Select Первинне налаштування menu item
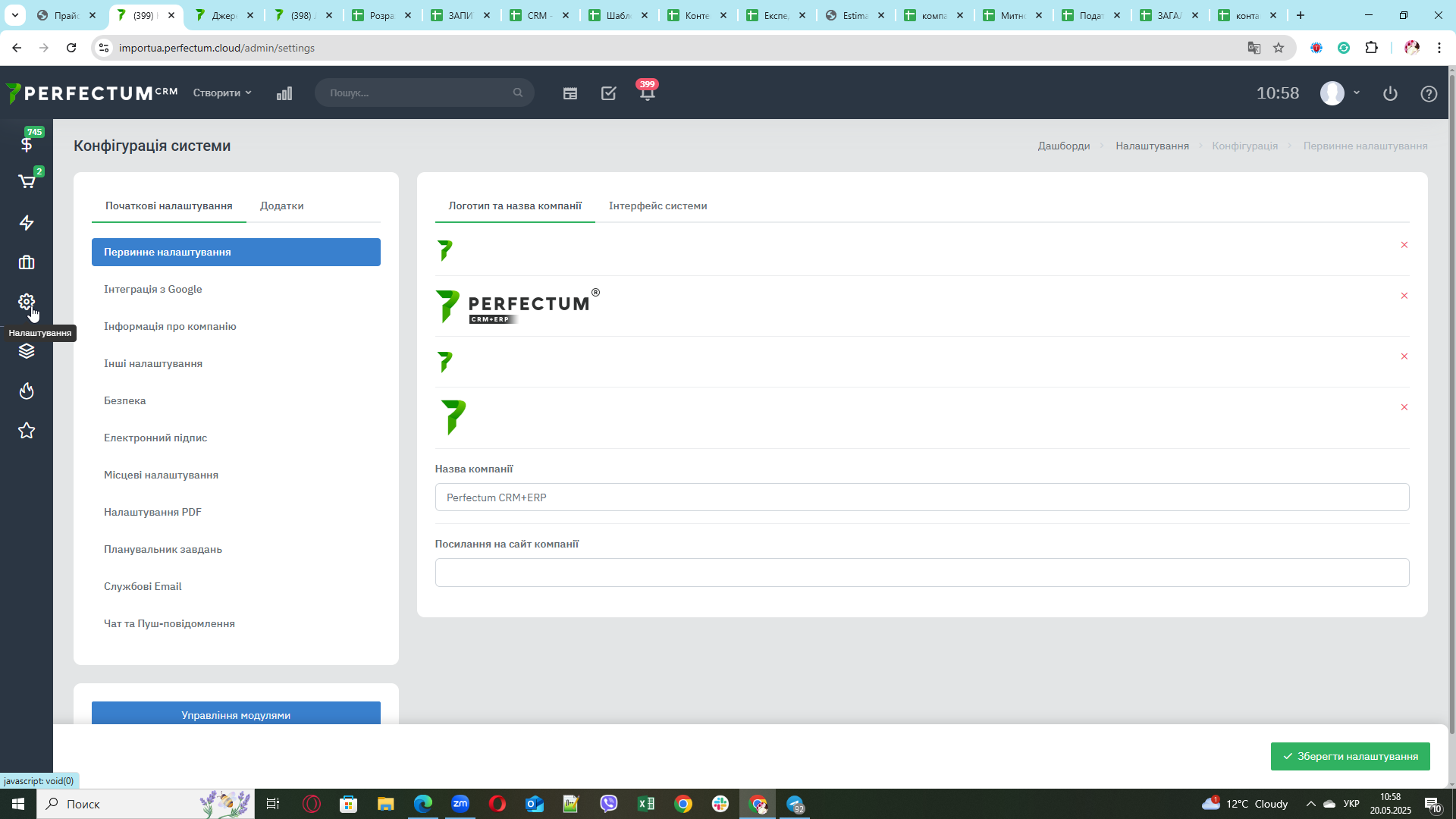The height and width of the screenshot is (819, 1456). [236, 252]
